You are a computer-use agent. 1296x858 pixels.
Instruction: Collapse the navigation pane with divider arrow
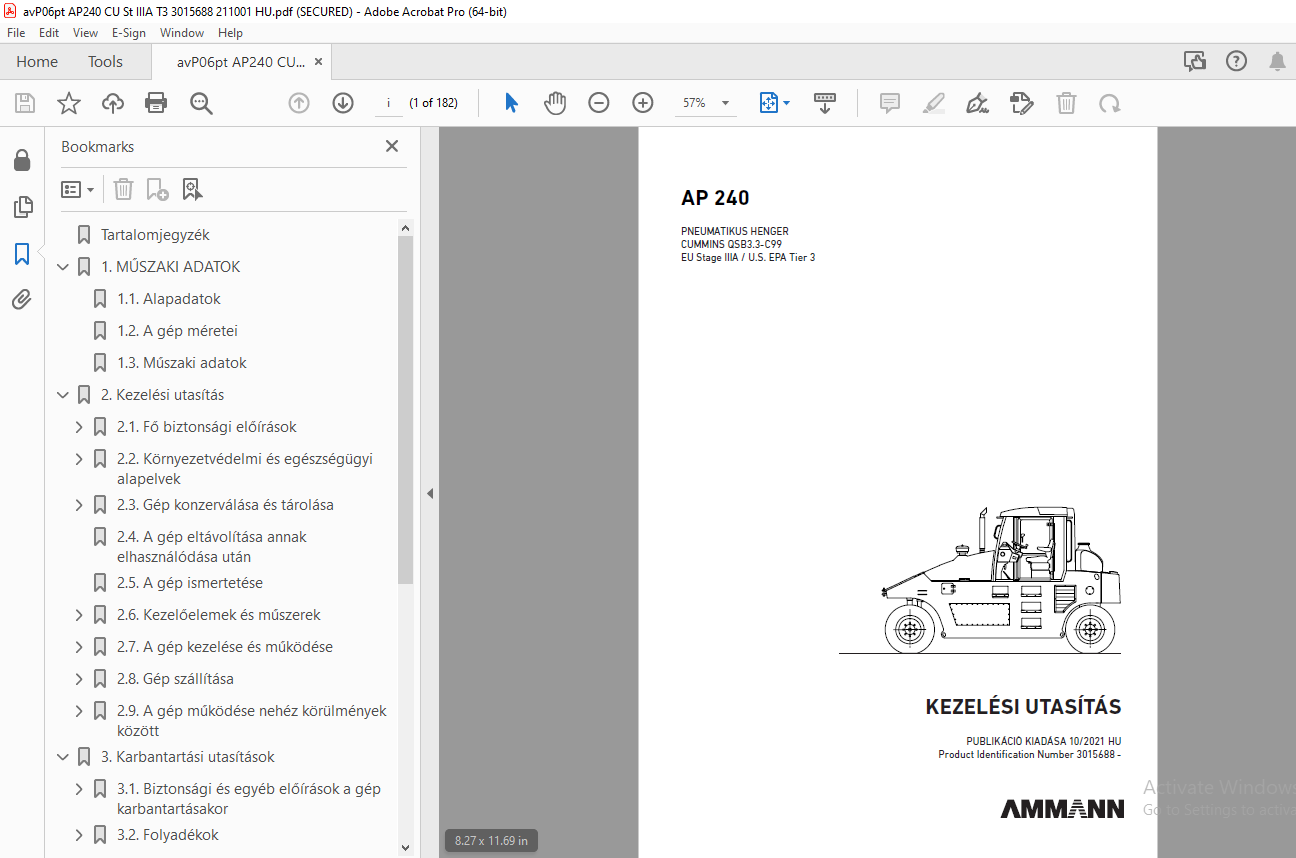[x=430, y=493]
